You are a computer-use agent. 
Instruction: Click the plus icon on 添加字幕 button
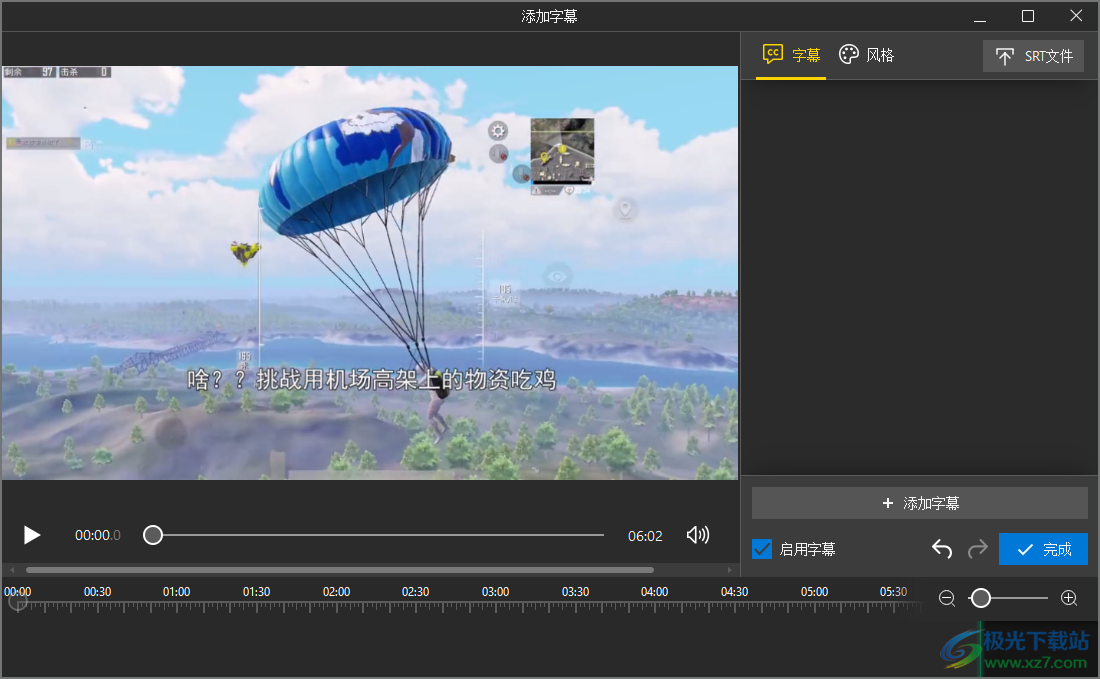click(x=887, y=503)
